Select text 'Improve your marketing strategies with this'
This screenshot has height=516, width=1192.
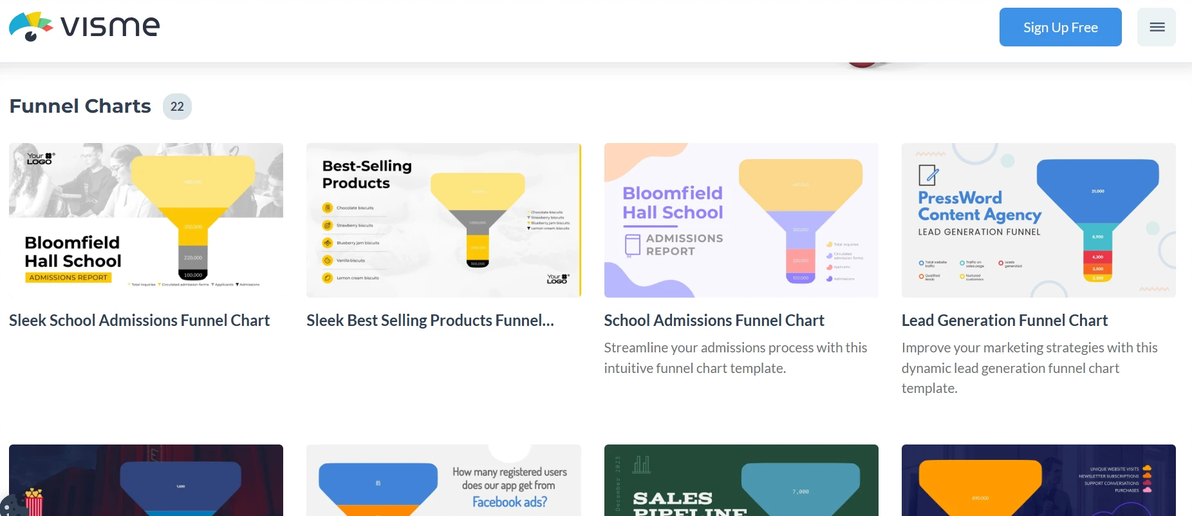(1030, 348)
